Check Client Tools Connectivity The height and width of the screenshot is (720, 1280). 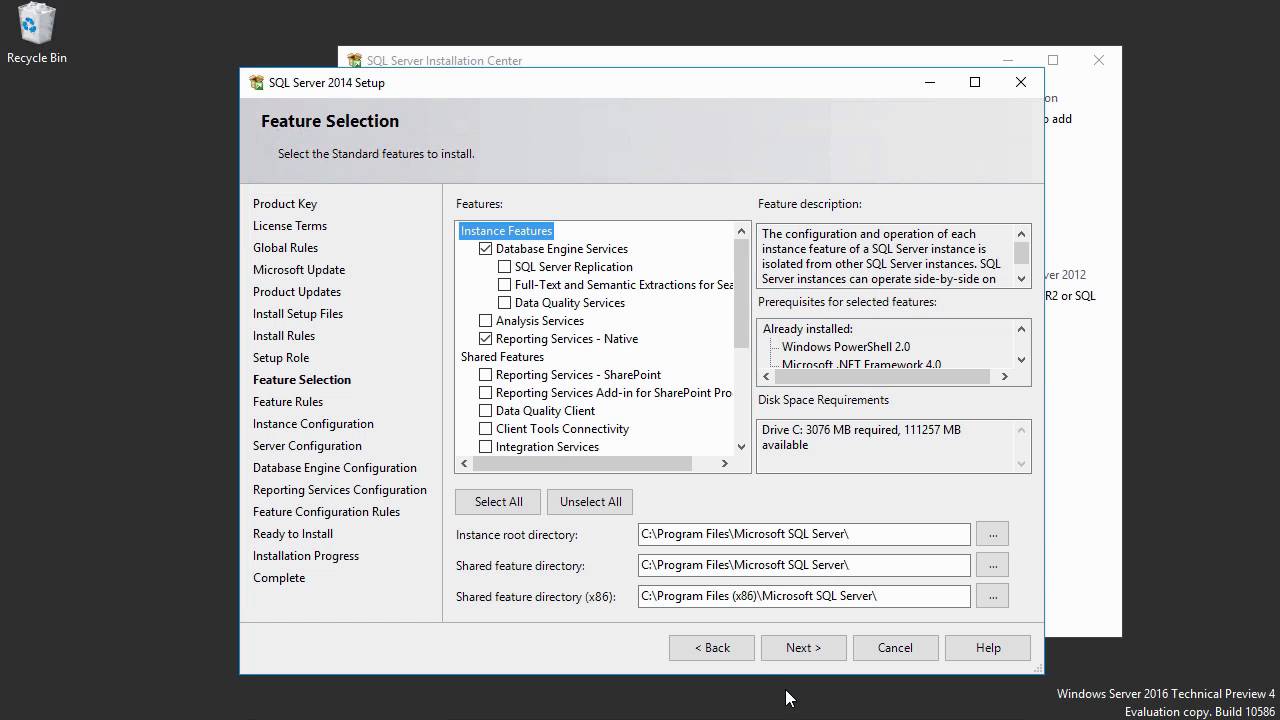[486, 429]
